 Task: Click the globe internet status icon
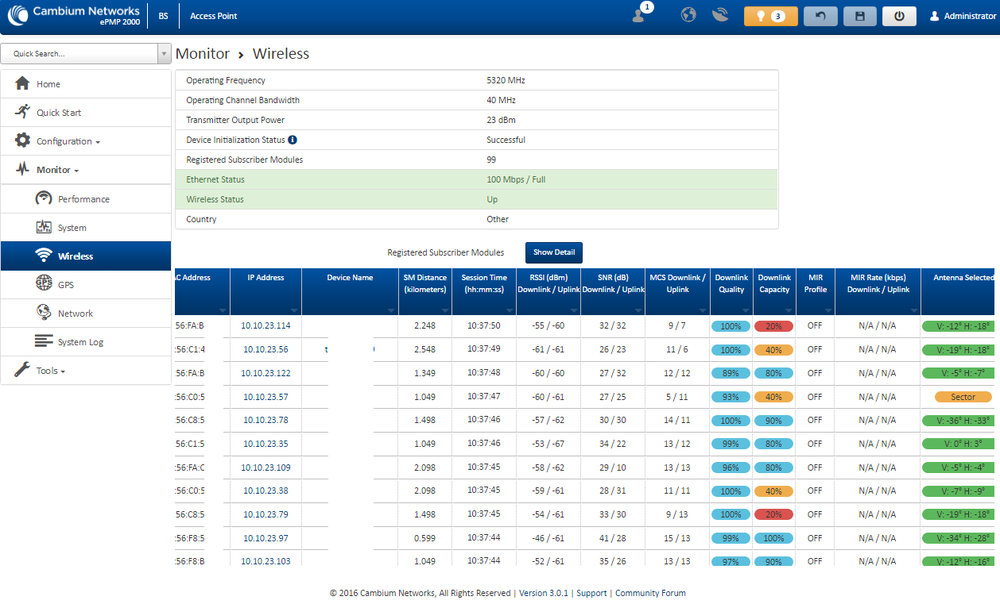(688, 16)
